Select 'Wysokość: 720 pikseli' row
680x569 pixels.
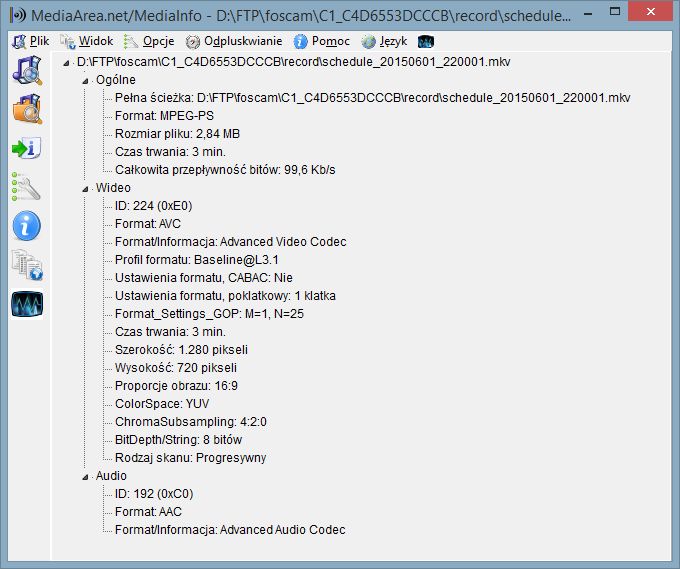pos(176,368)
